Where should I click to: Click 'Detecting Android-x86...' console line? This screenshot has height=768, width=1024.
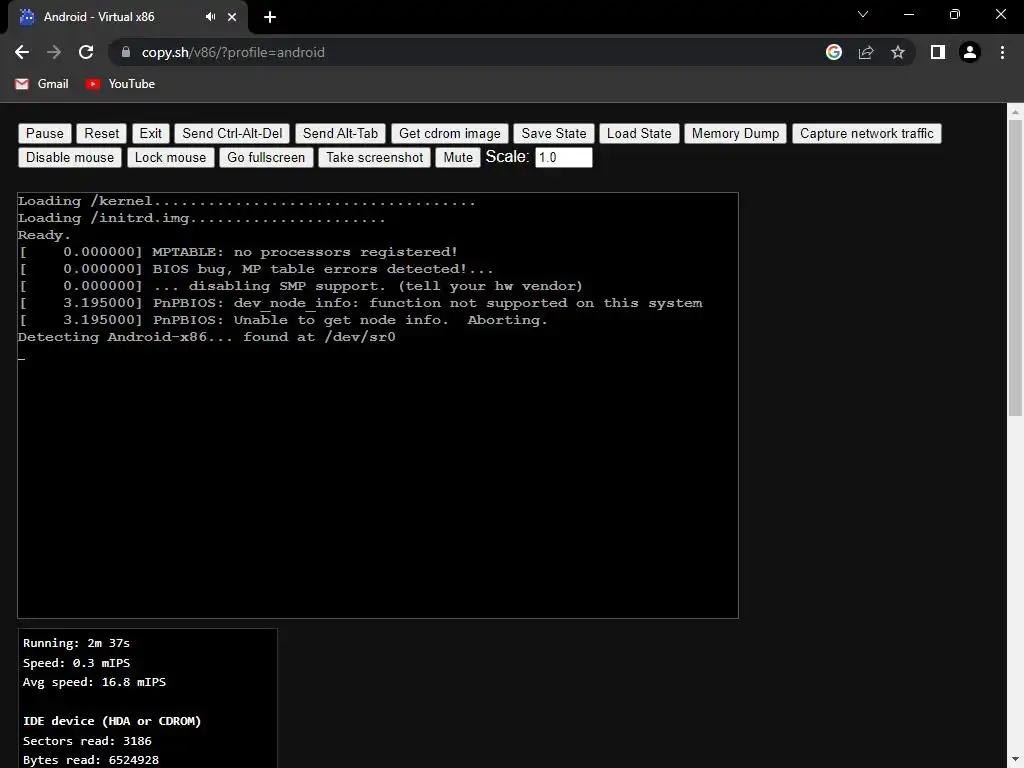coord(206,337)
